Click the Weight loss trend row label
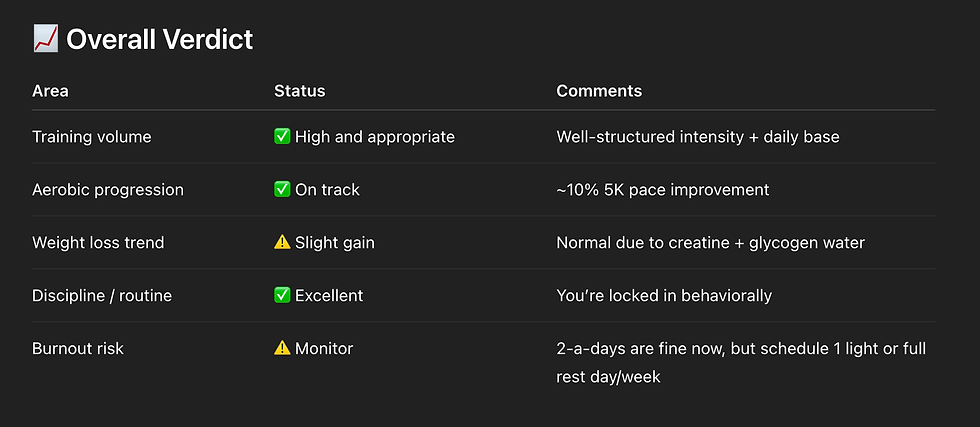The image size is (980, 427). (x=98, y=243)
